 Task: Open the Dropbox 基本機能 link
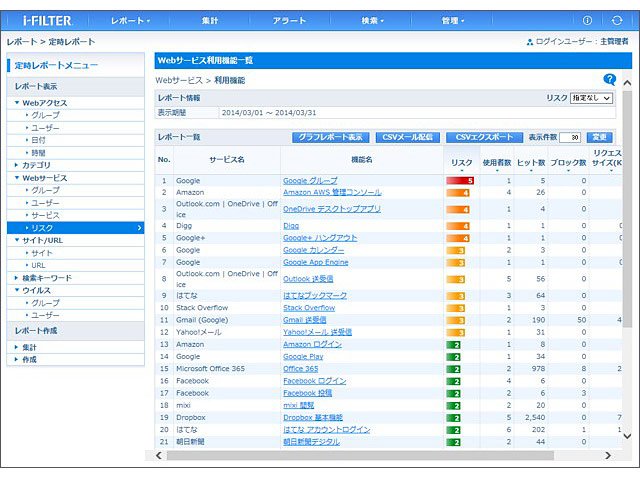(x=313, y=418)
